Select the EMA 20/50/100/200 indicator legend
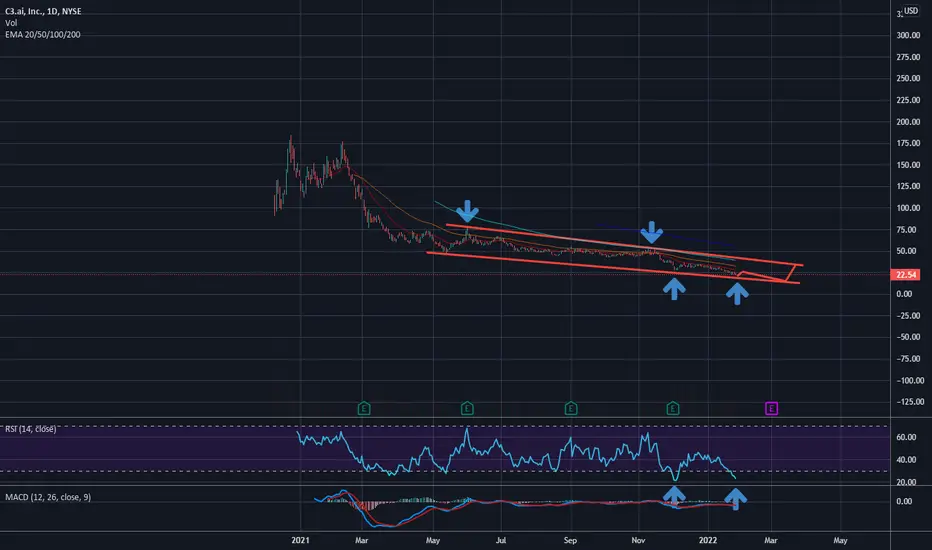The width and height of the screenshot is (932, 550). pos(43,34)
